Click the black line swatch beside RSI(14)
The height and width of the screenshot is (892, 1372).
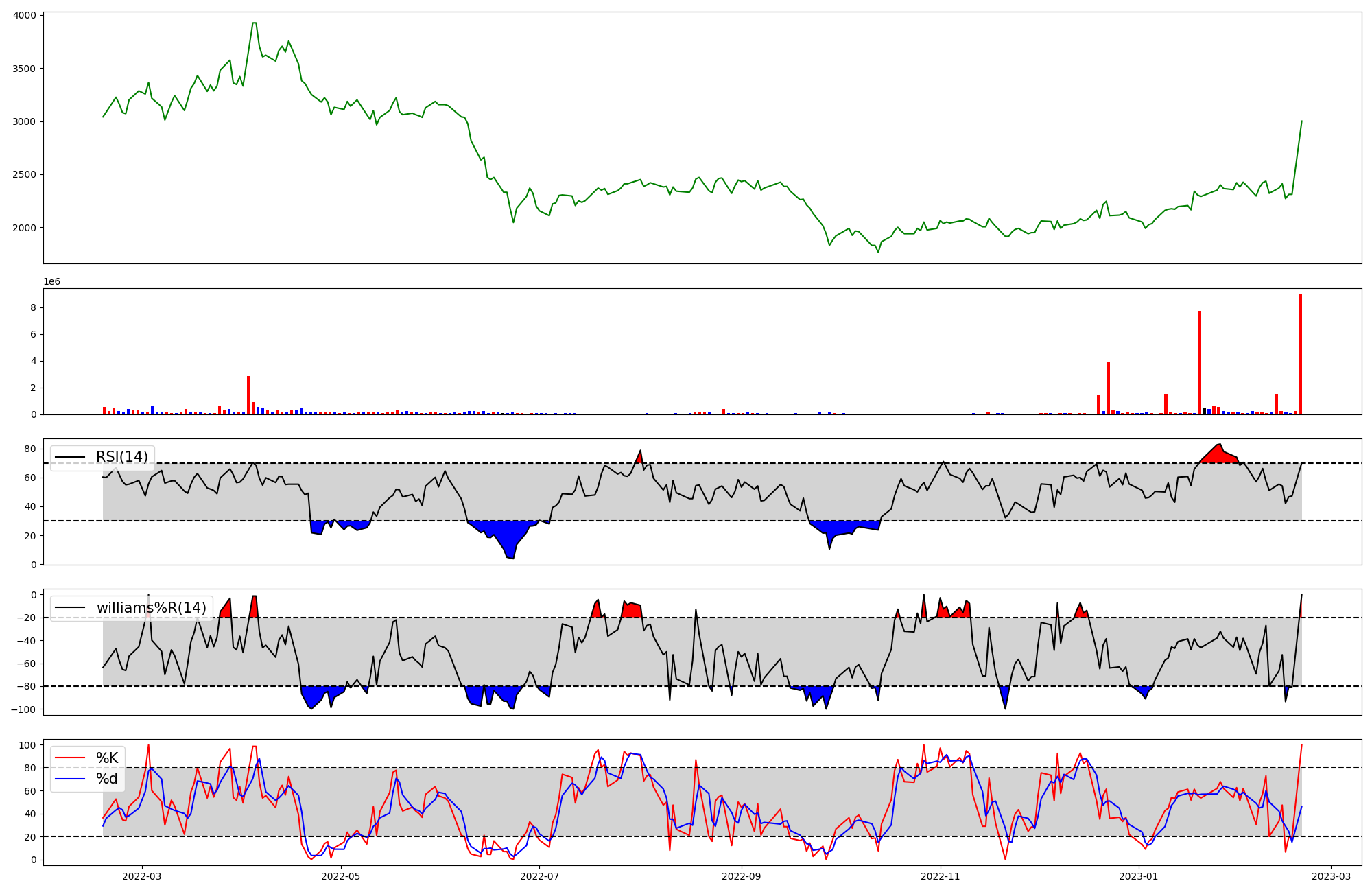pyautogui.click(x=70, y=458)
